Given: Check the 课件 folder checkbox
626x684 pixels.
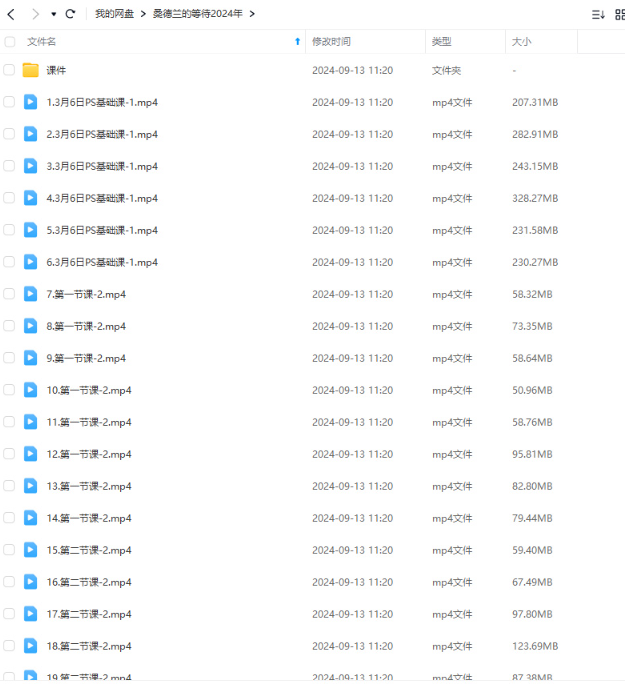Looking at the screenshot, I should click(9, 70).
